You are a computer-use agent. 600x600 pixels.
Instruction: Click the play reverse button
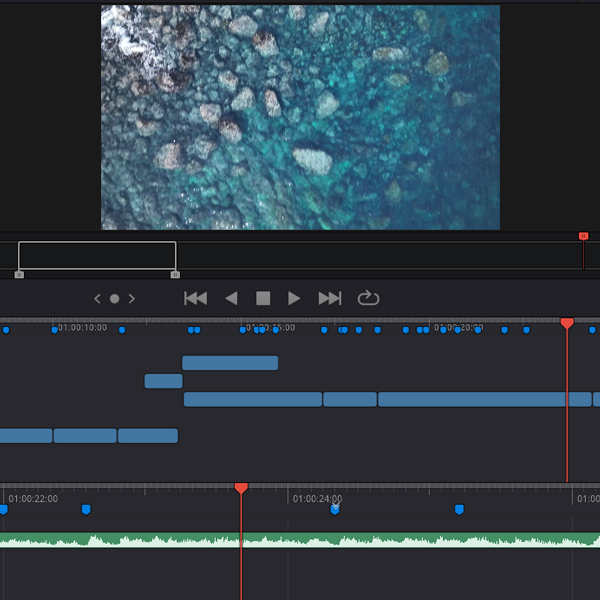(231, 298)
